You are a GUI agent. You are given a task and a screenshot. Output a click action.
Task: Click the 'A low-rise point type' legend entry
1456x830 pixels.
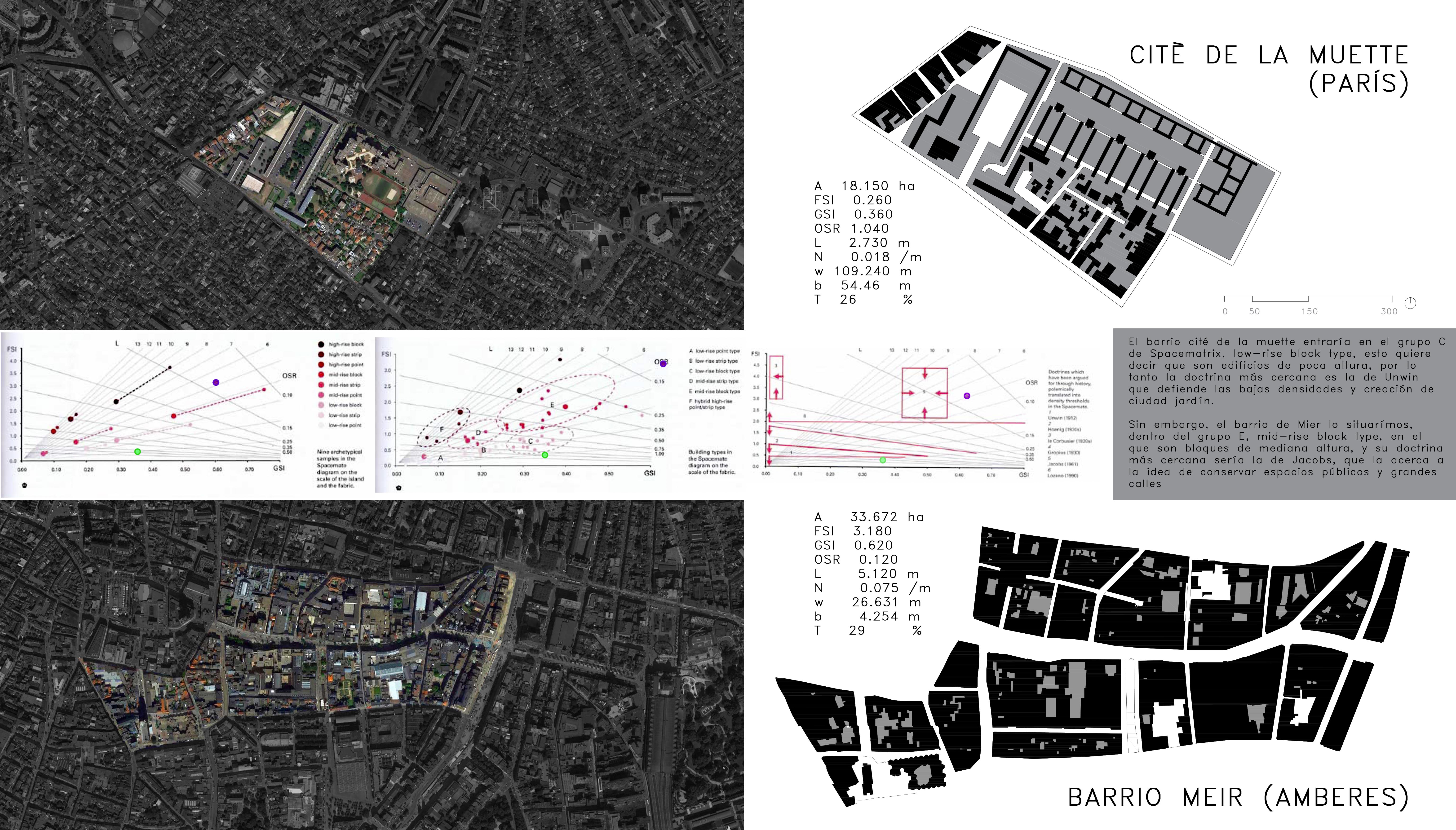point(714,351)
